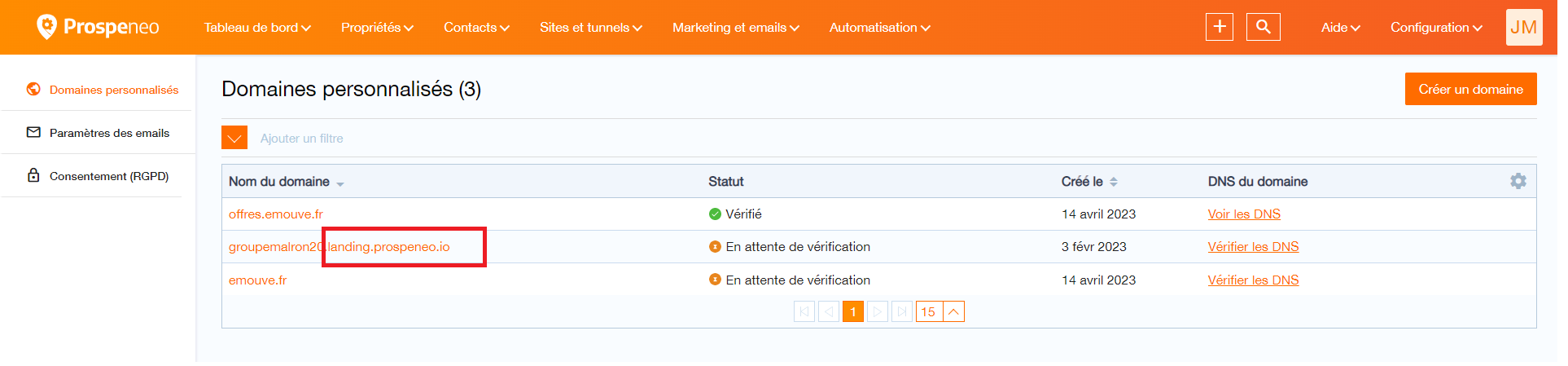Click pending status icon for emouve.fr

click(715, 280)
